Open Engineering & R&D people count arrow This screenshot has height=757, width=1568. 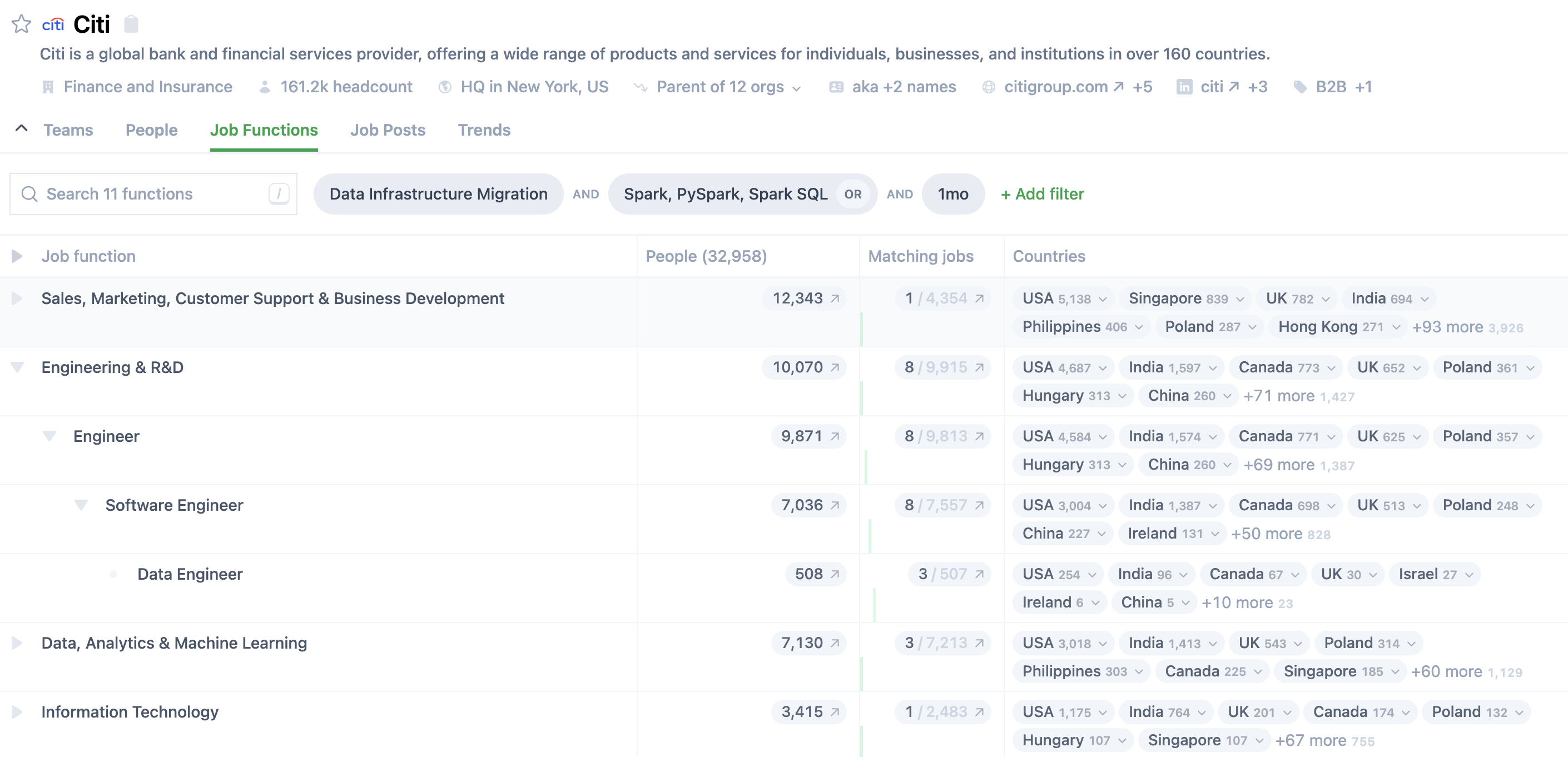[x=835, y=367]
